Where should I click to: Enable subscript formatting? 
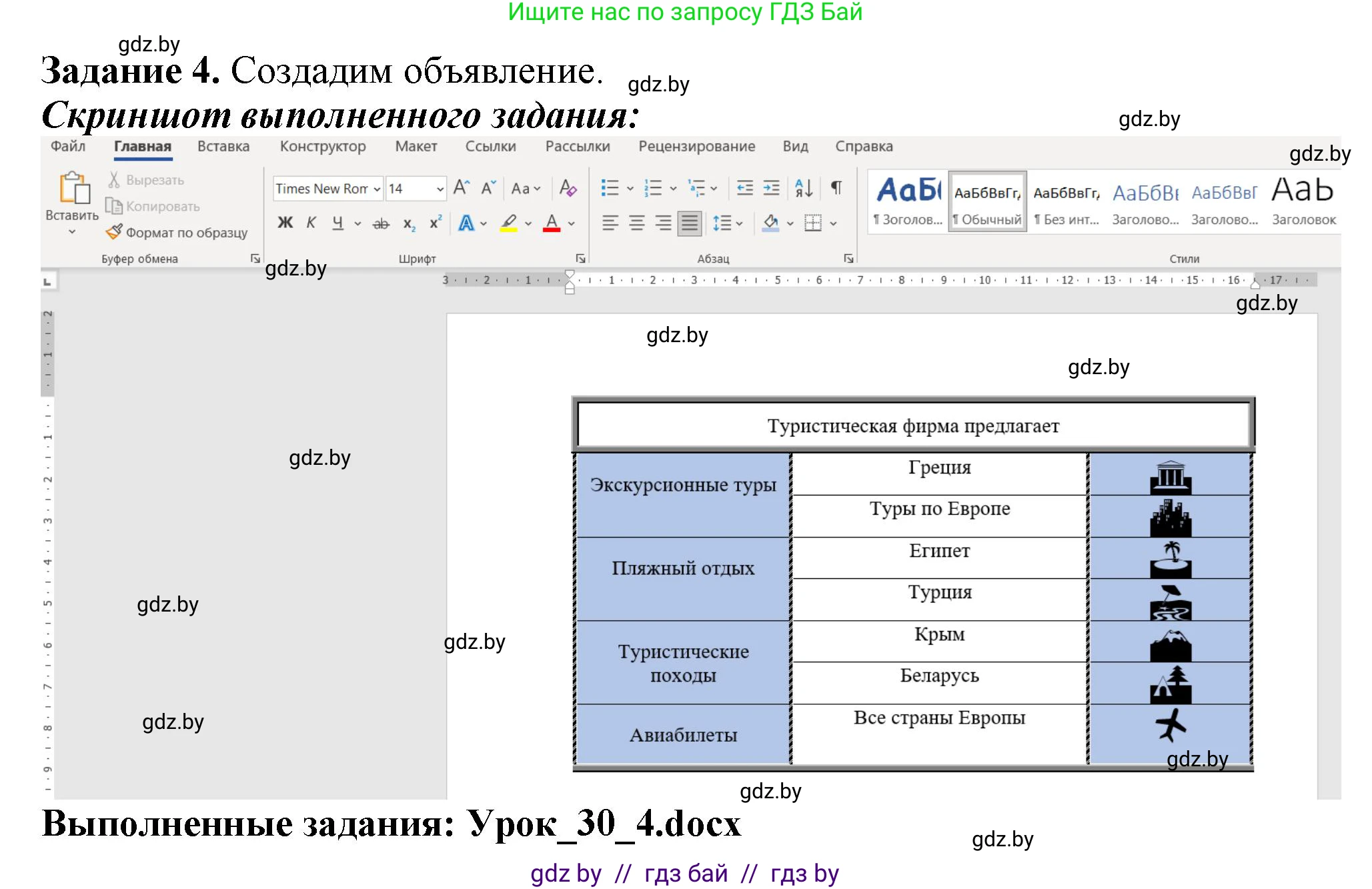408,223
